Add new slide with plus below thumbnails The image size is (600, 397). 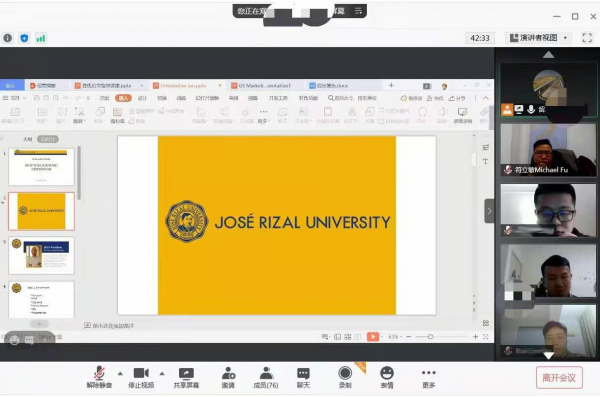(x=39, y=324)
